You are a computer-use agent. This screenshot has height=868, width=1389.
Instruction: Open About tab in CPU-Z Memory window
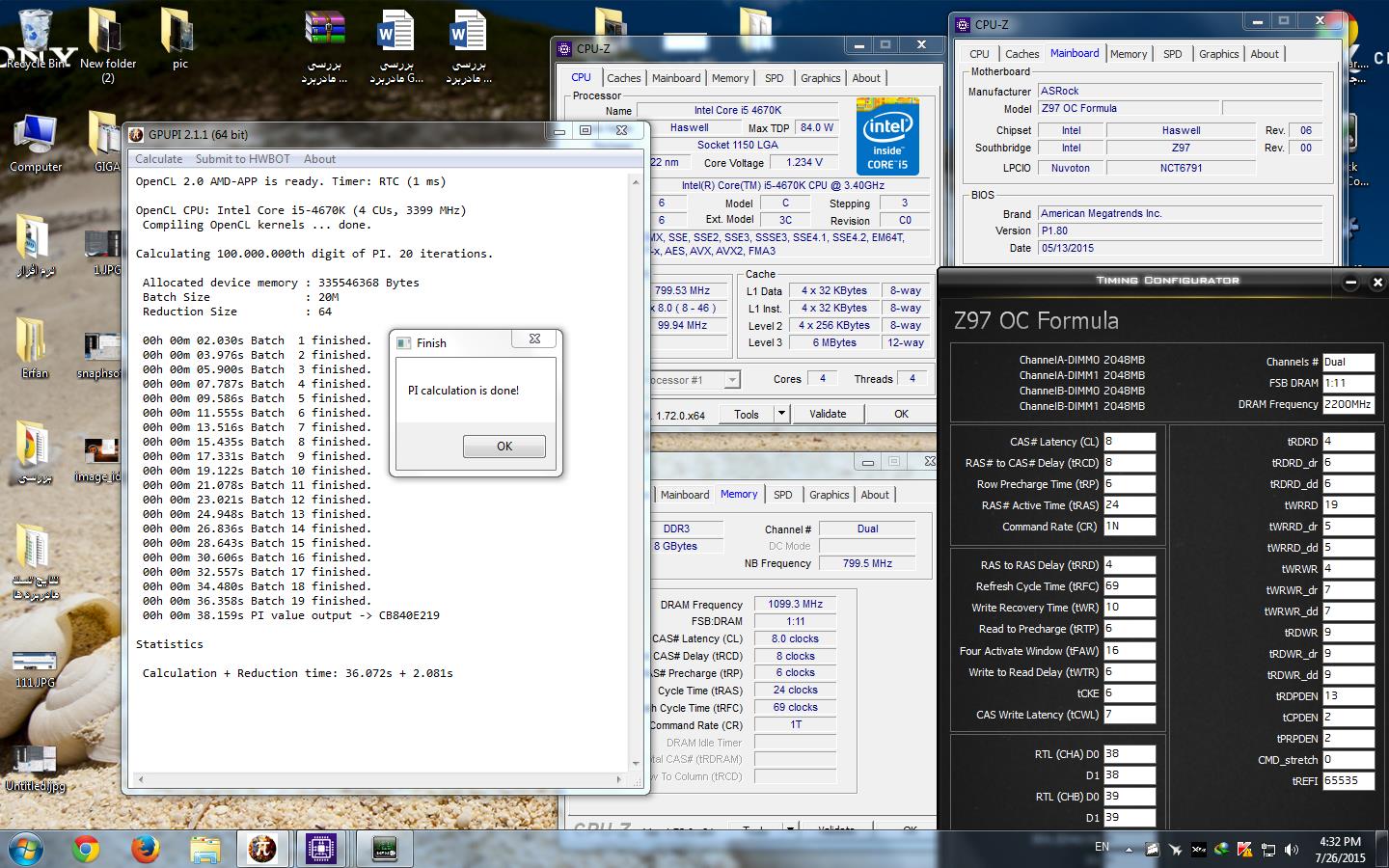click(875, 495)
